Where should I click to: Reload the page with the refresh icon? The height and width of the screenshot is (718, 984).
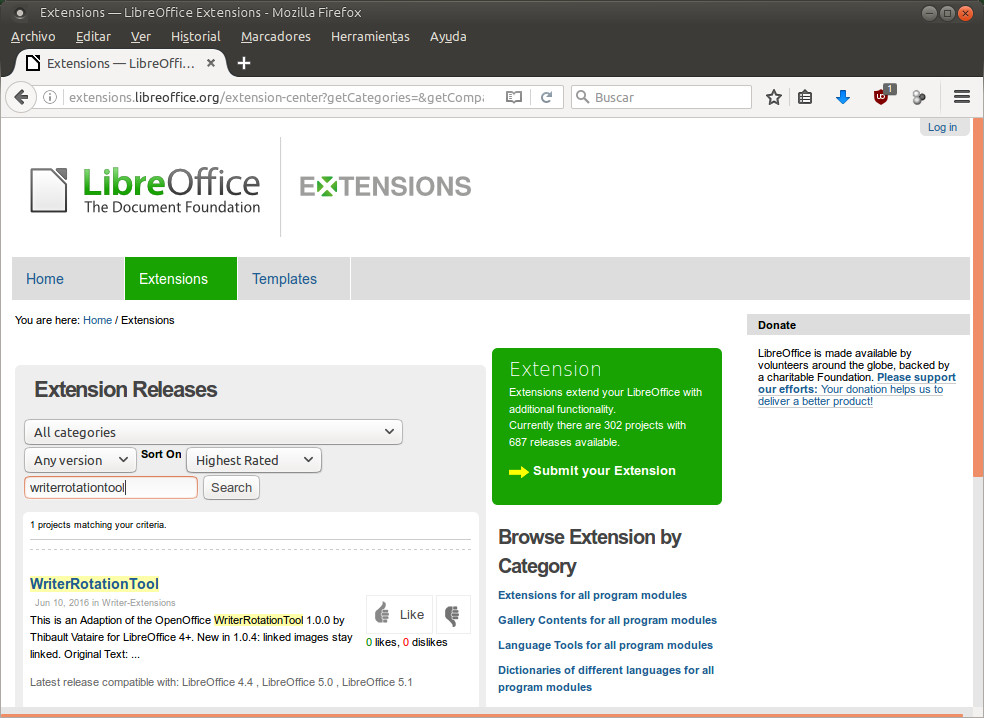[547, 97]
